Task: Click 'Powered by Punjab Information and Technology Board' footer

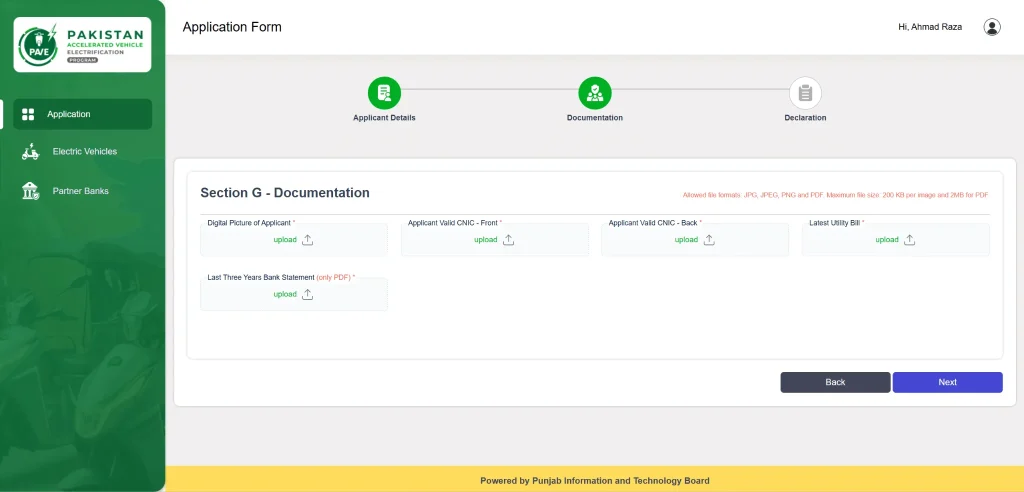Action: tap(594, 481)
